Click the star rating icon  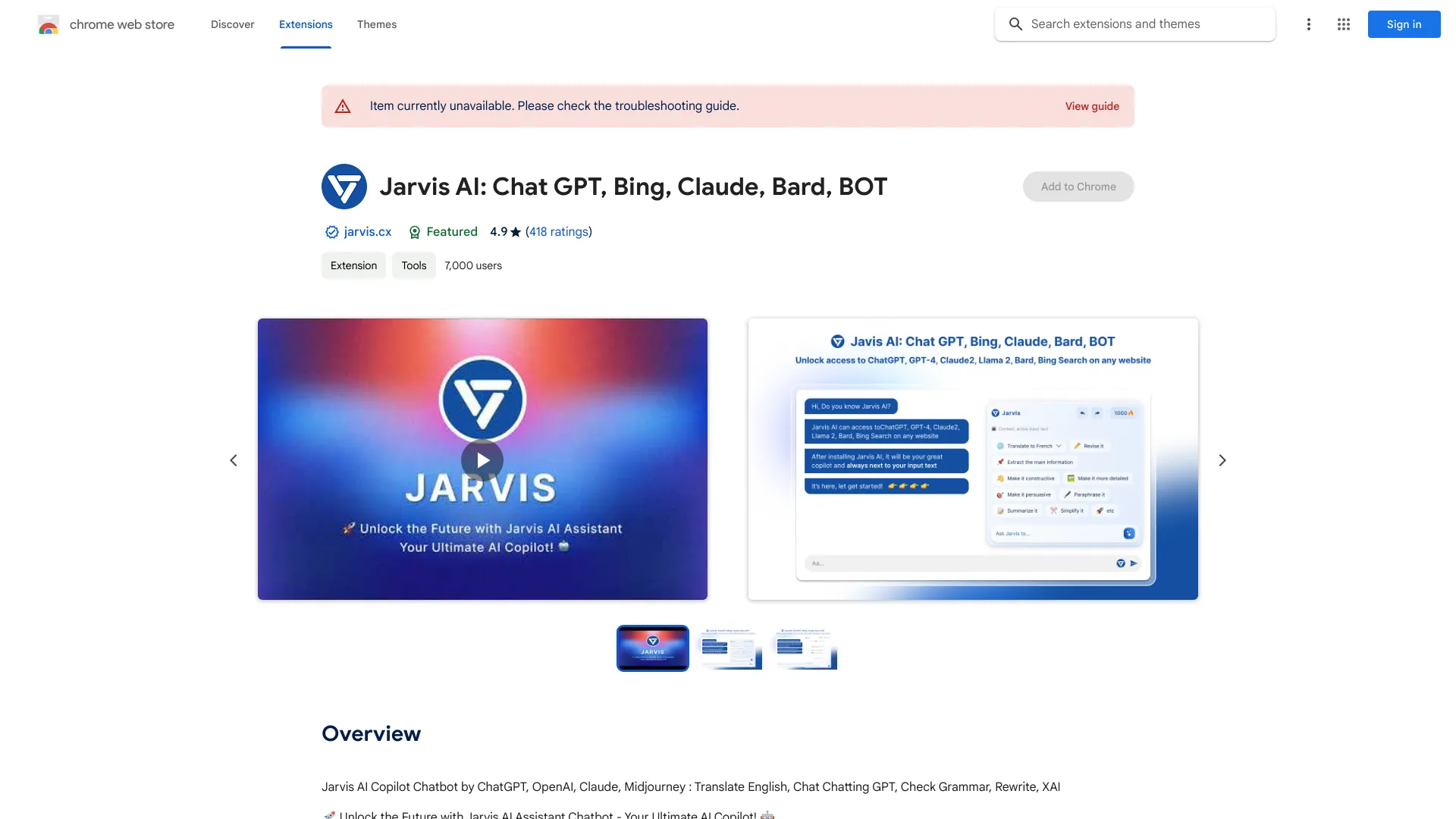[x=516, y=232]
